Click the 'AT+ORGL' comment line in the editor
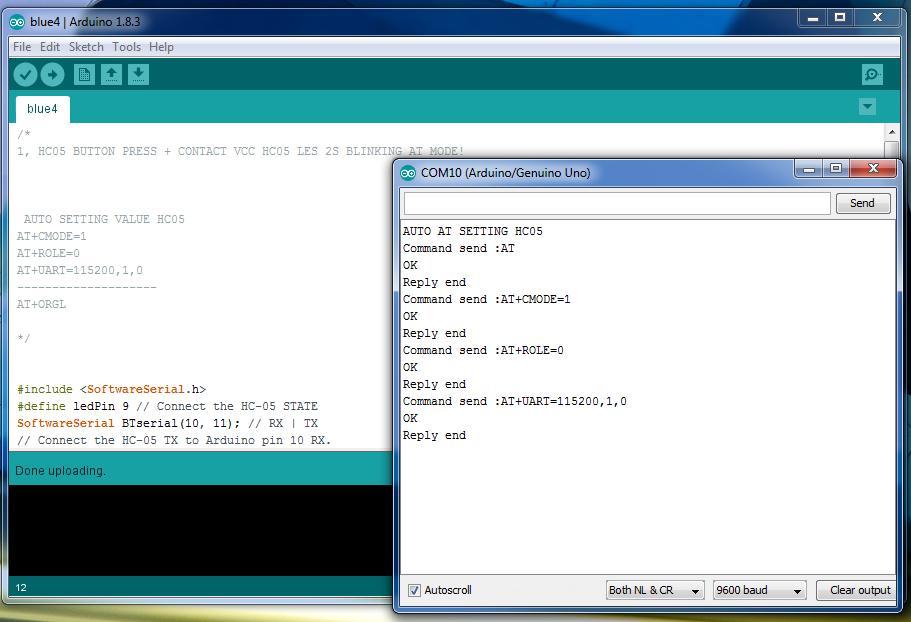 [x=41, y=304]
